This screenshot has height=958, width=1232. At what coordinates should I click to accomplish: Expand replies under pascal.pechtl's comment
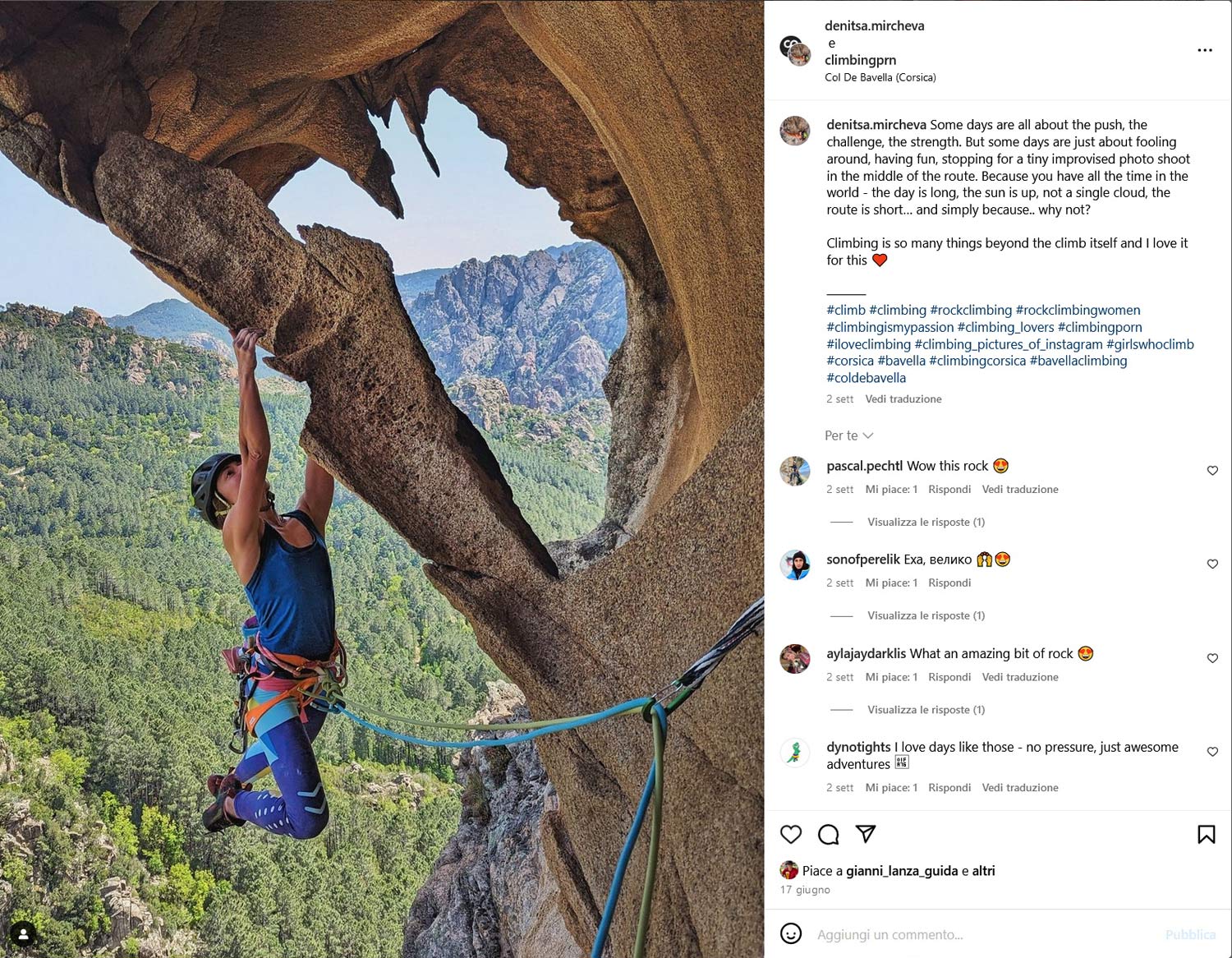(x=926, y=522)
